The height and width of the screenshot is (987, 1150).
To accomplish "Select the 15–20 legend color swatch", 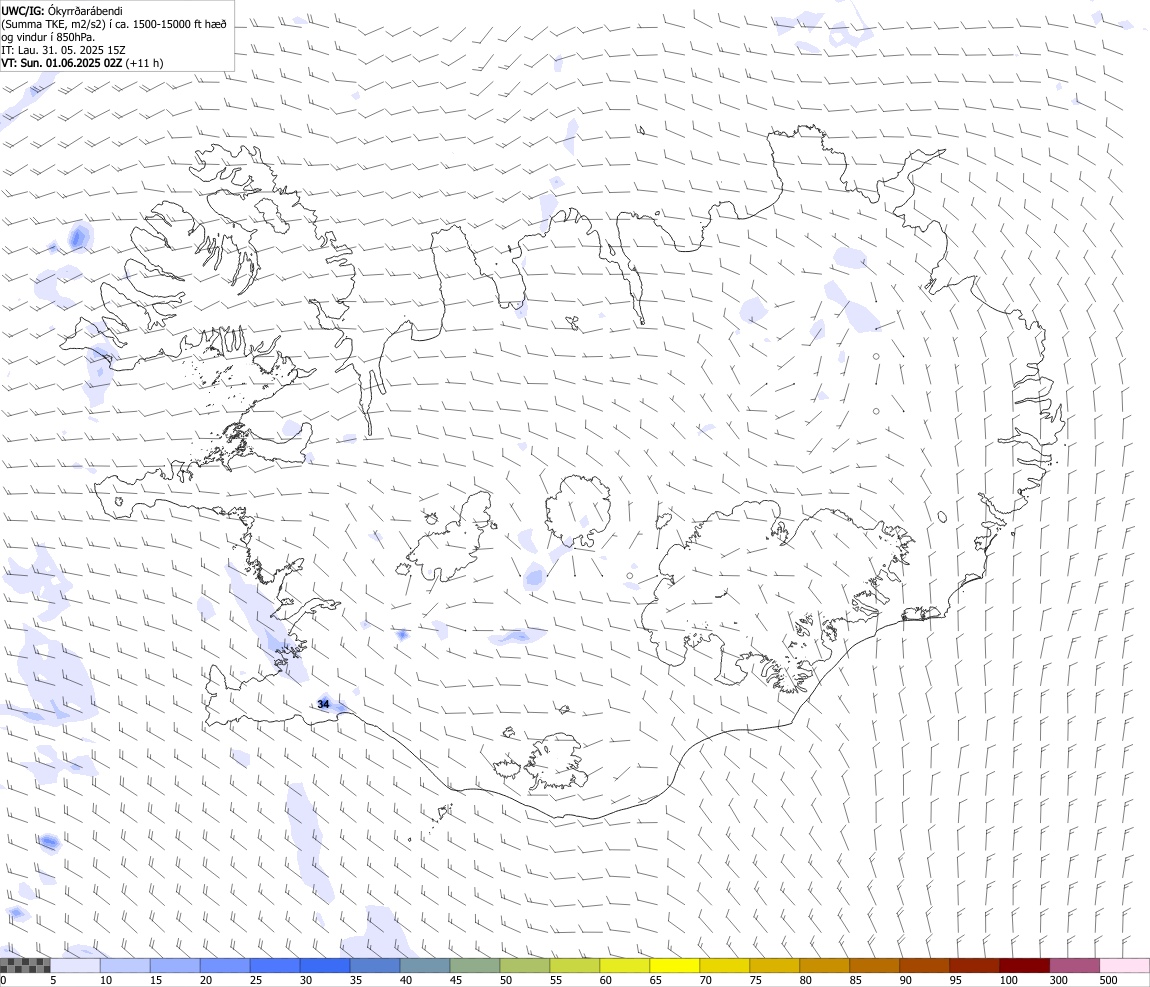I will coord(175,966).
